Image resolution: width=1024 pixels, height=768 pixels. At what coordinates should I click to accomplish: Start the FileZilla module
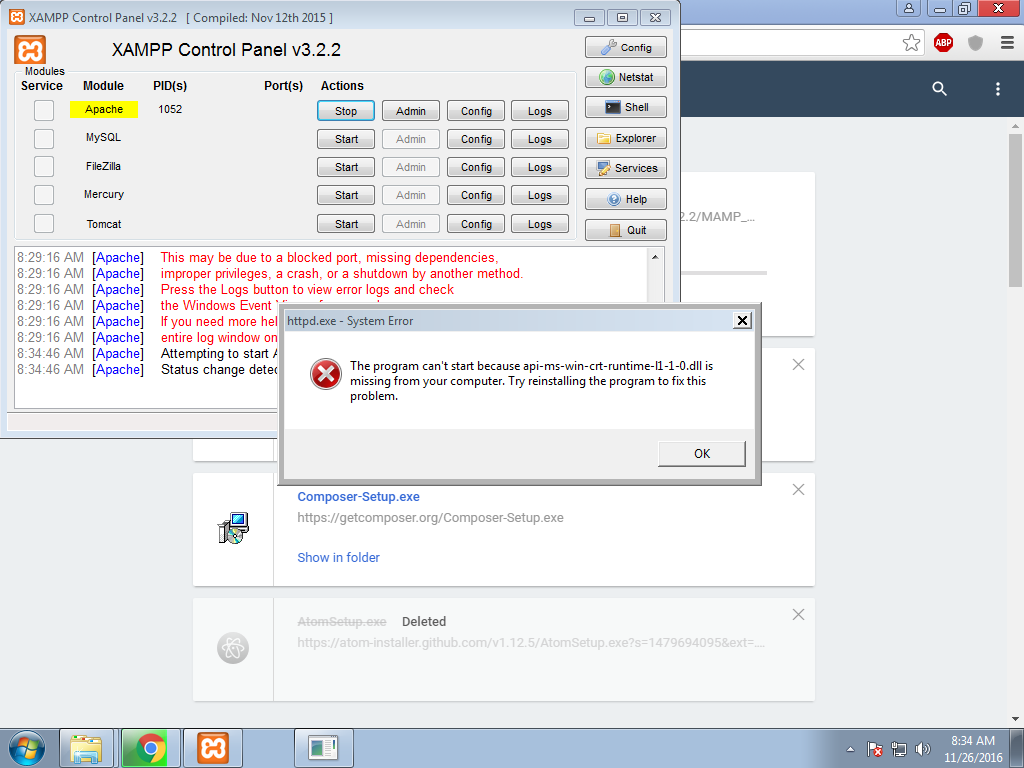[x=346, y=167]
